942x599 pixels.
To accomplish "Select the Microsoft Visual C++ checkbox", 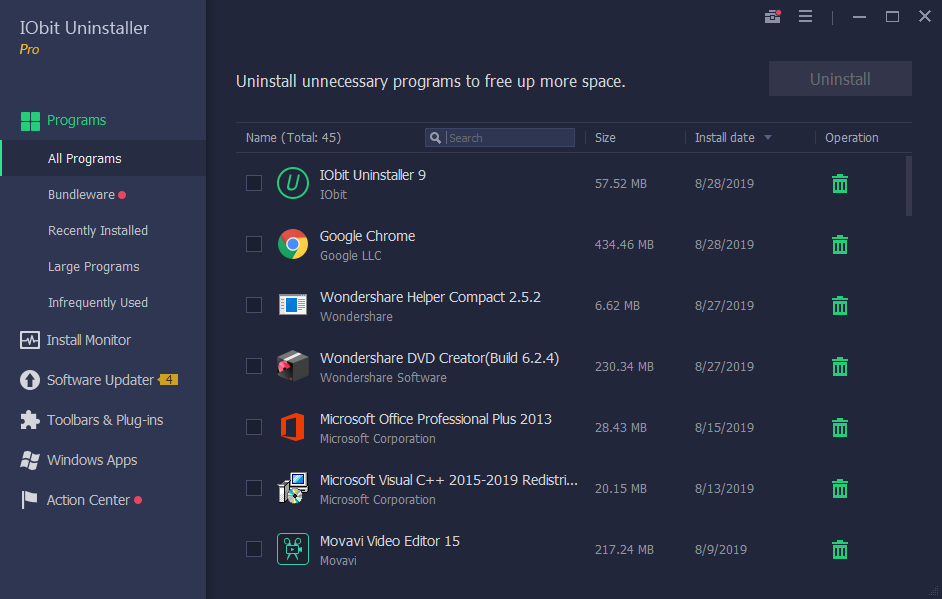I will tap(254, 488).
